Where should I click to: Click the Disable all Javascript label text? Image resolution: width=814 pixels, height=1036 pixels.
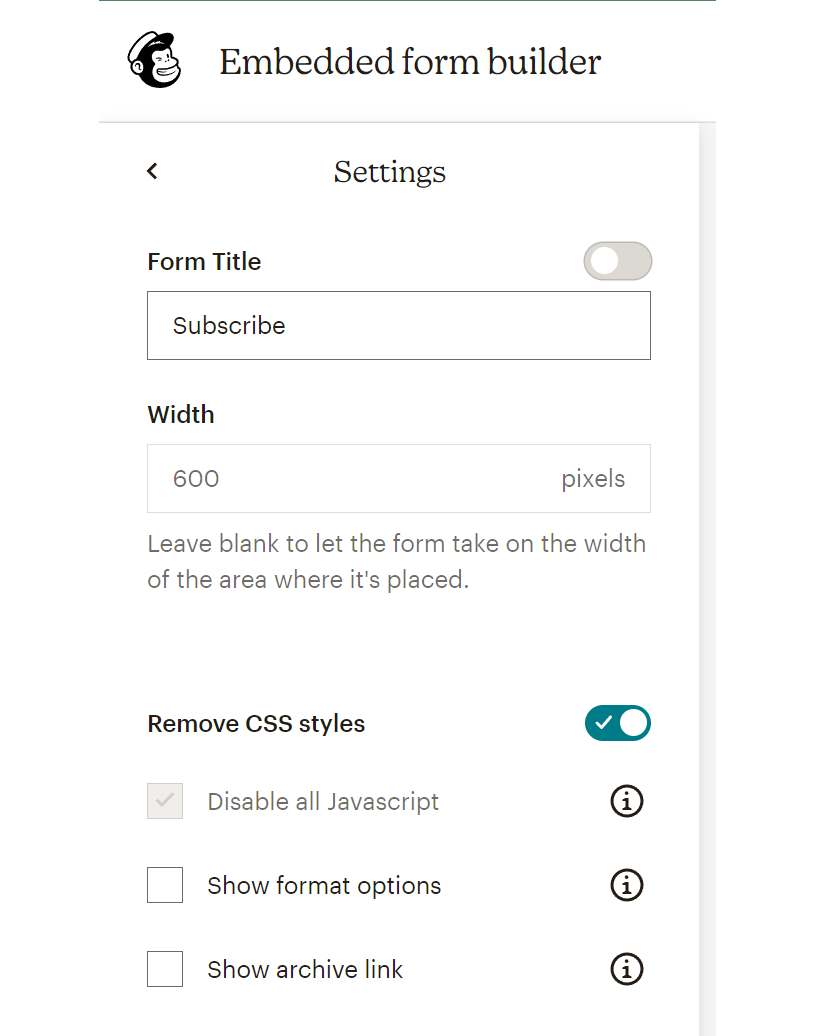[323, 802]
